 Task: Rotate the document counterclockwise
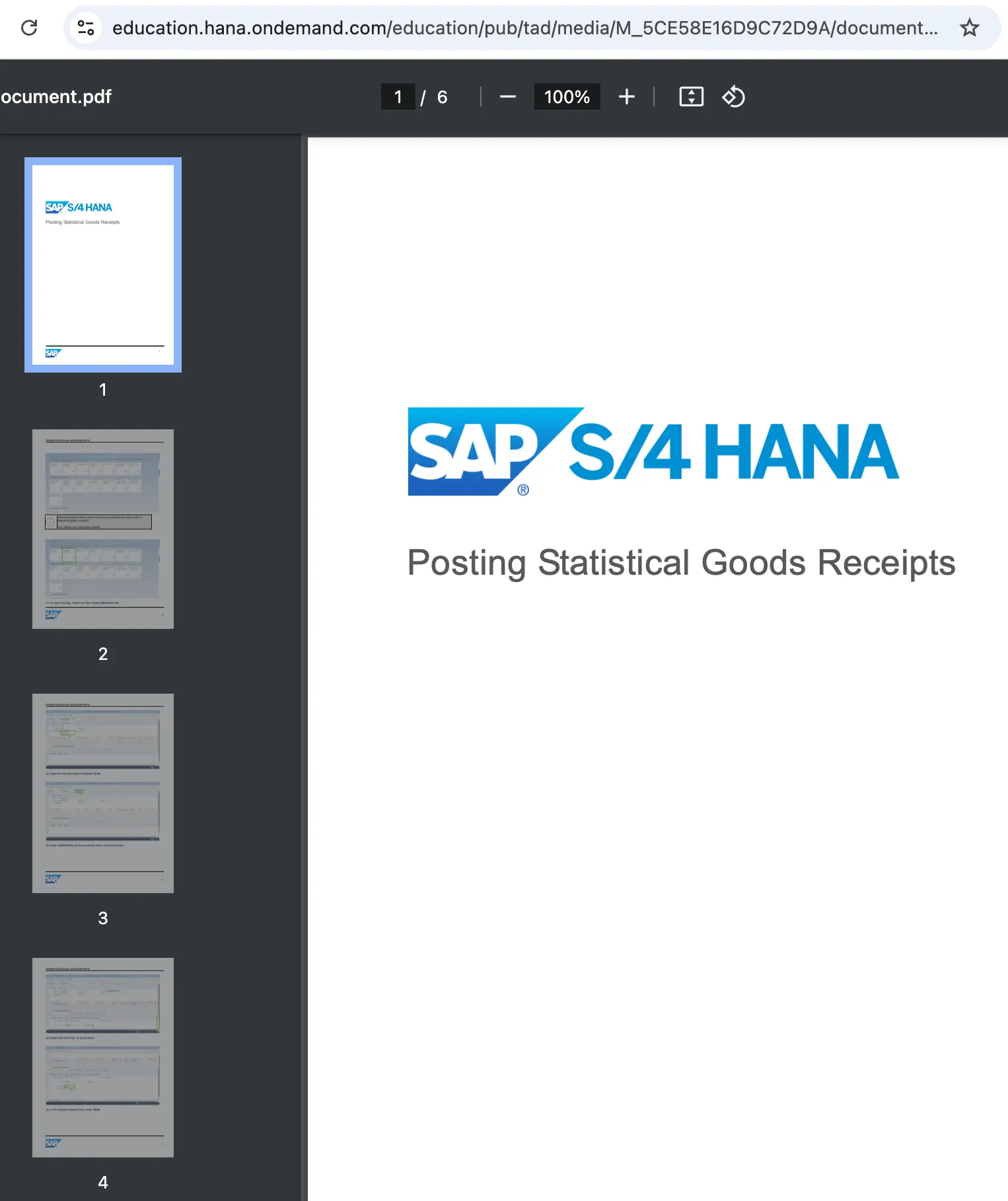coord(733,97)
